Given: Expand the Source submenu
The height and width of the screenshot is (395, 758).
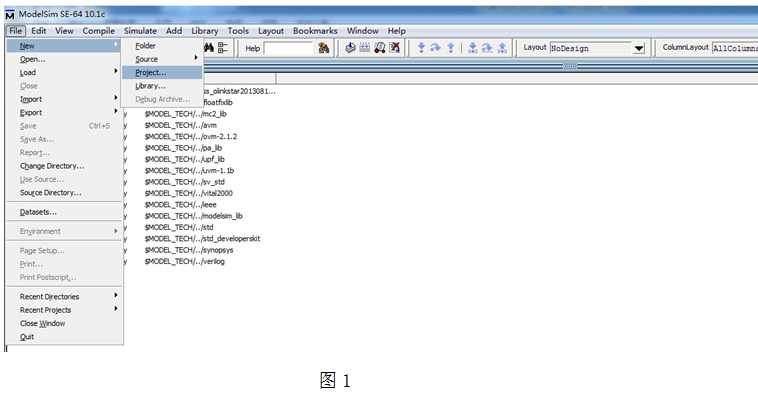Looking at the screenshot, I should tap(162, 59).
